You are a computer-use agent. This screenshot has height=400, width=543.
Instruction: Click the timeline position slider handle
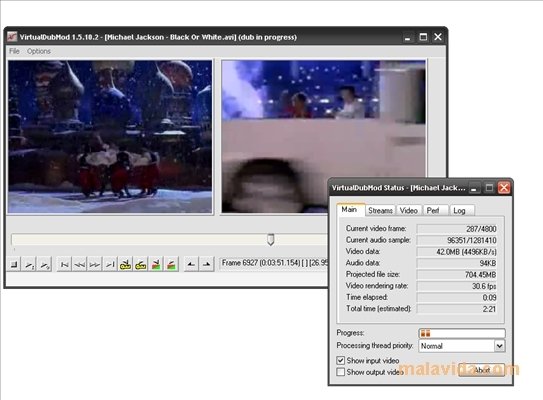[x=271, y=239]
